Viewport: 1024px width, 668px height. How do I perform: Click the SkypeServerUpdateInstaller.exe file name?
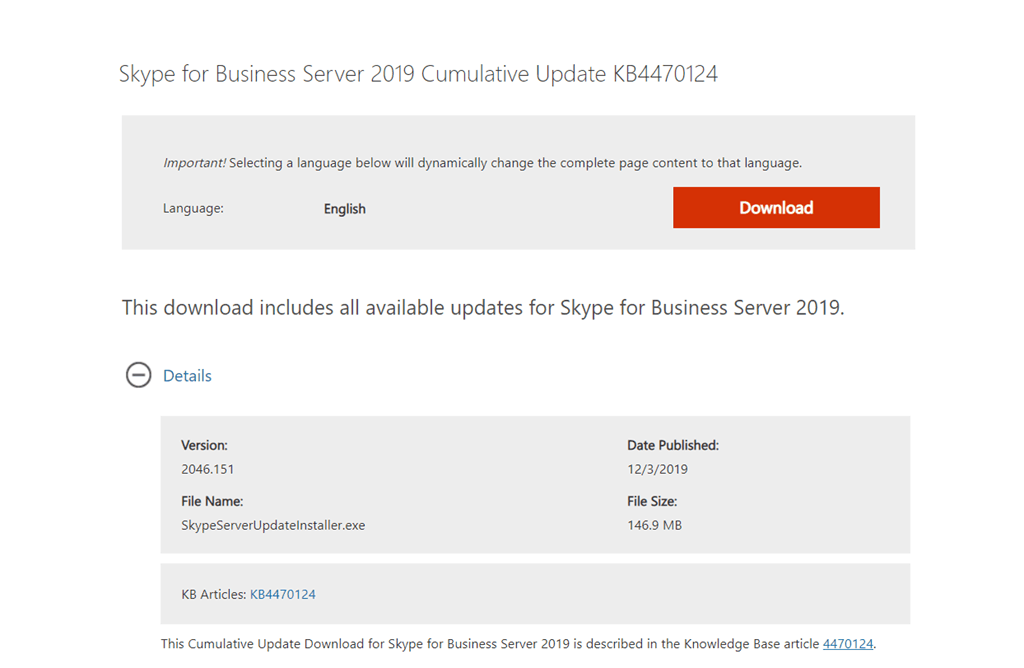point(273,525)
